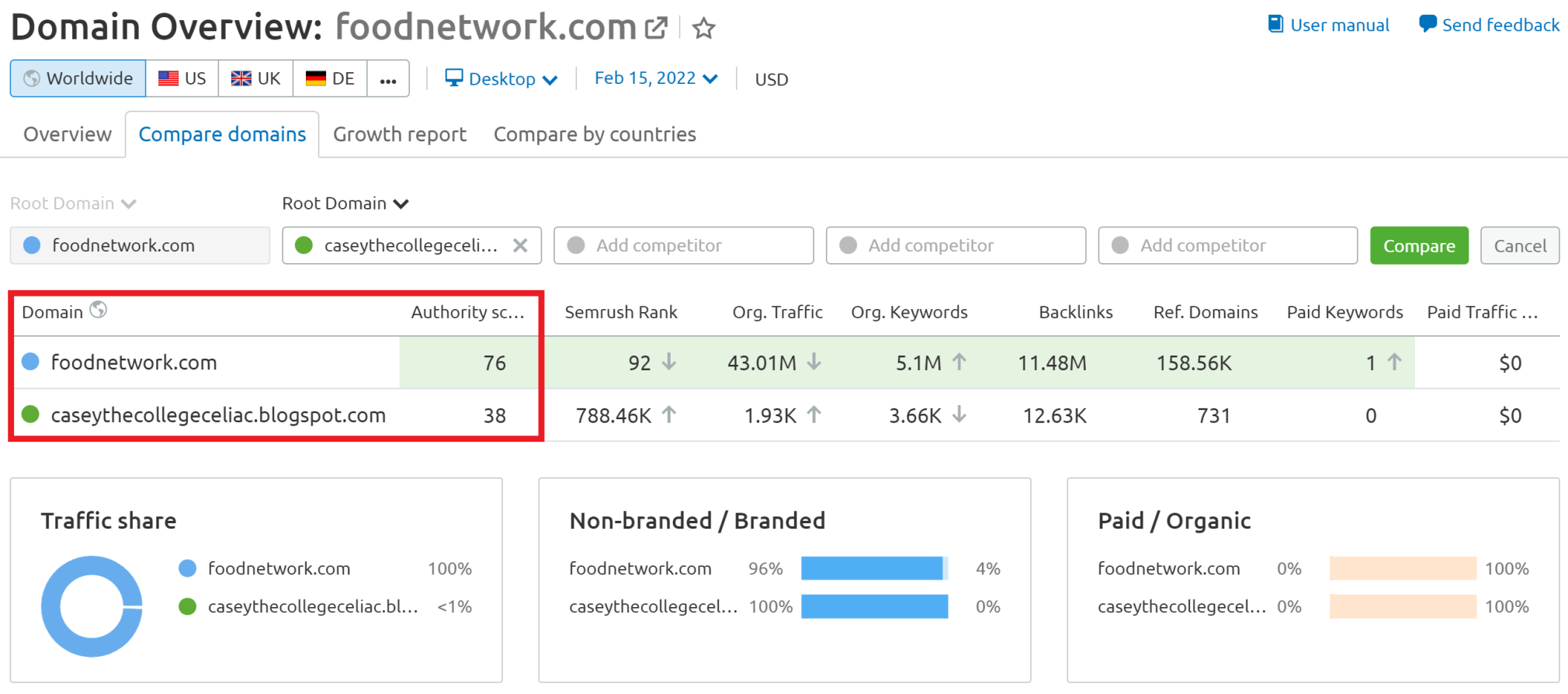Click the green Compare button
Screen dimensions: 1568x694
click(1419, 245)
